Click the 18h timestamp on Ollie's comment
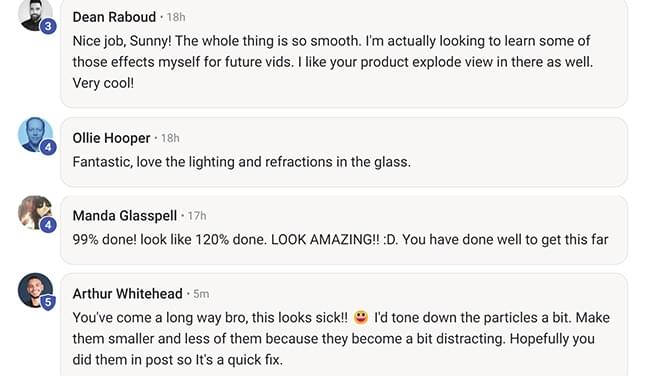 (x=170, y=138)
